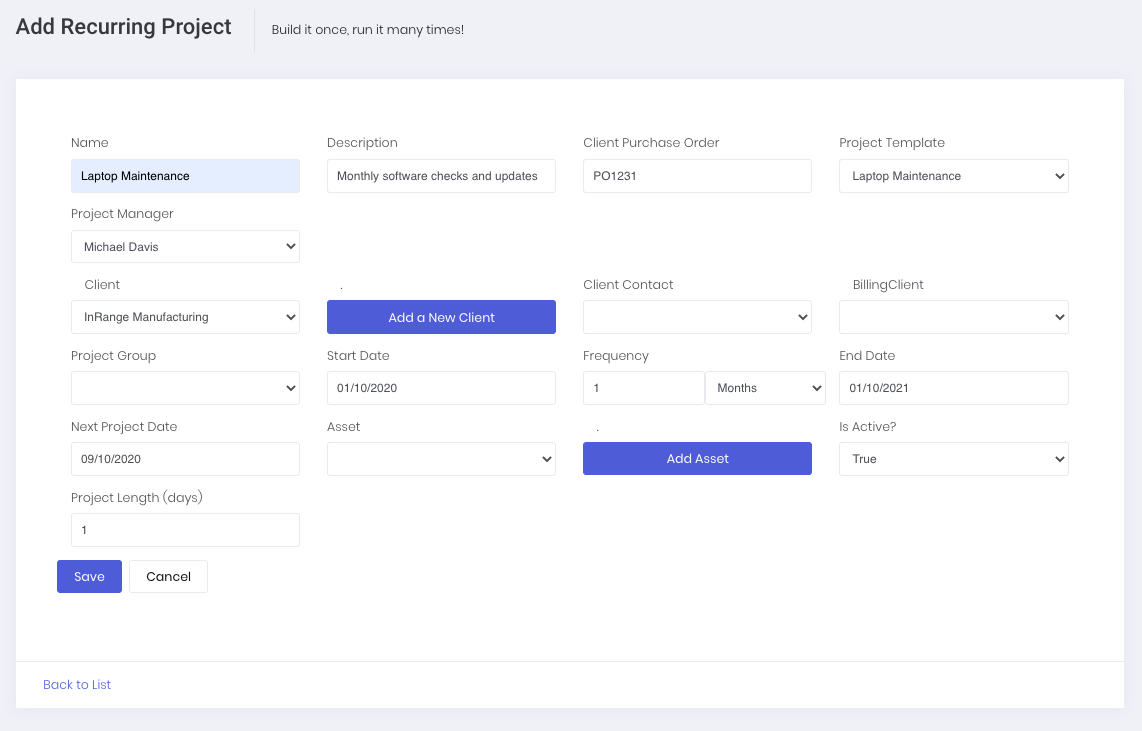Screen dimensions: 1142x731
Task: Click the Name field containing Laptop Maintenance
Action: click(185, 176)
